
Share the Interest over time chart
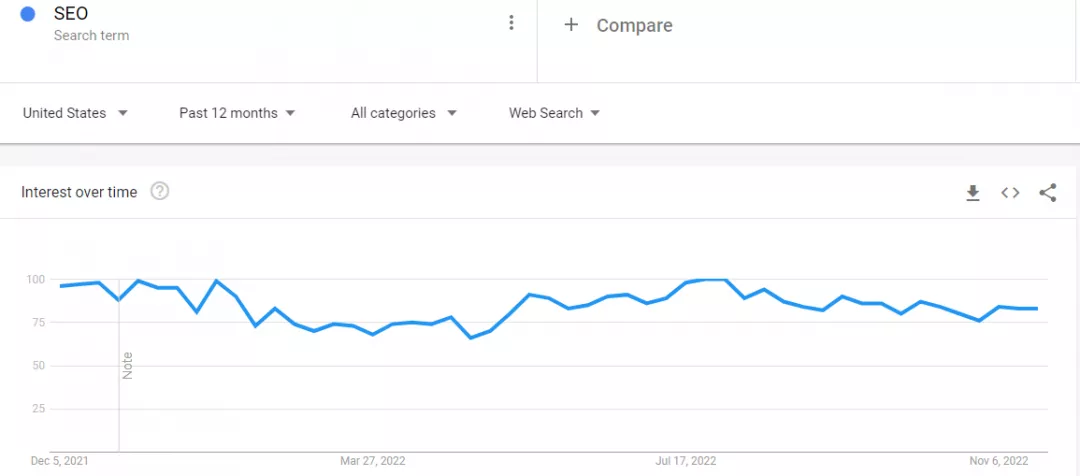click(1048, 193)
